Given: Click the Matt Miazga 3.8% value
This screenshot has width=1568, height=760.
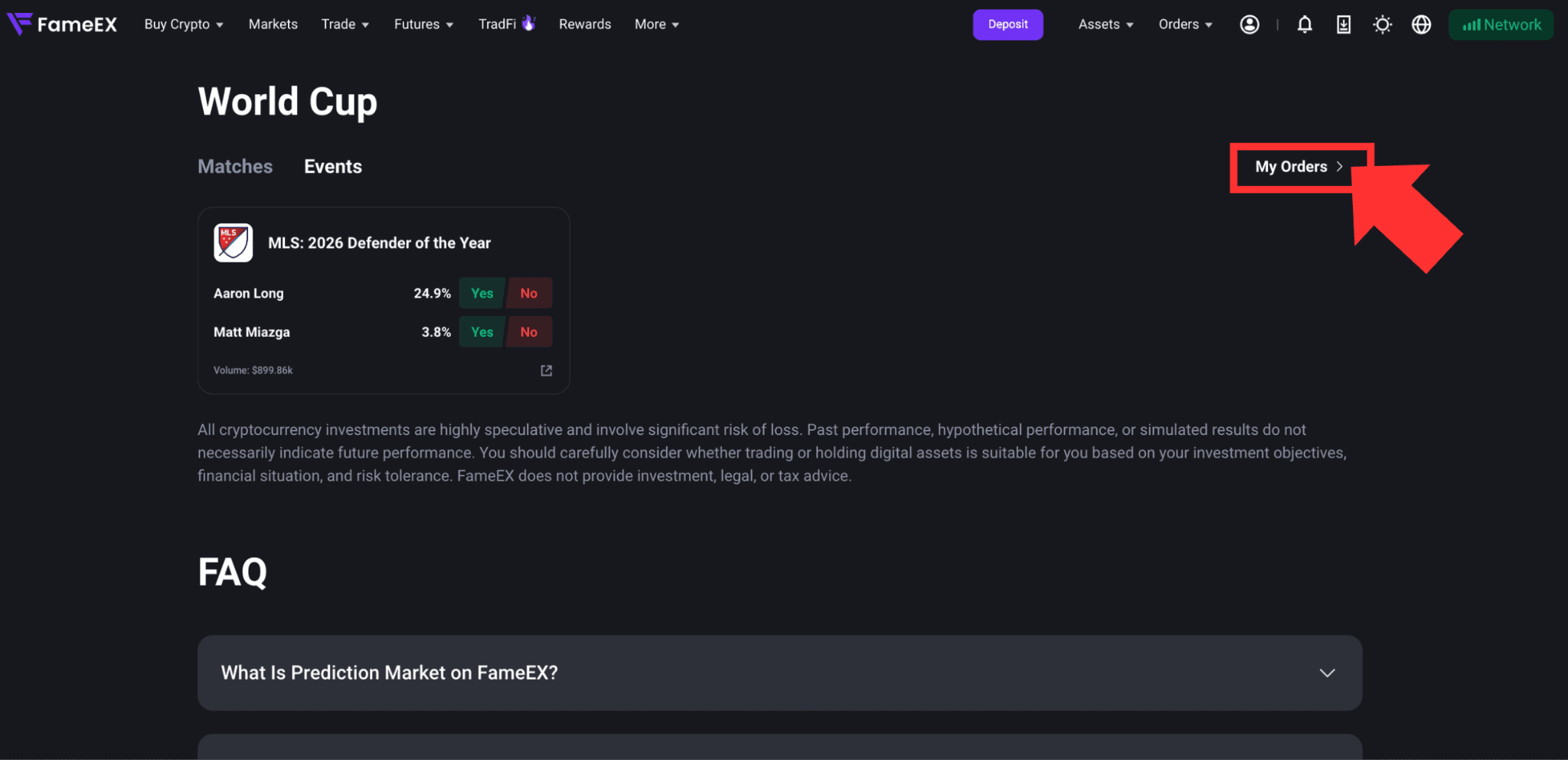Looking at the screenshot, I should tap(436, 332).
